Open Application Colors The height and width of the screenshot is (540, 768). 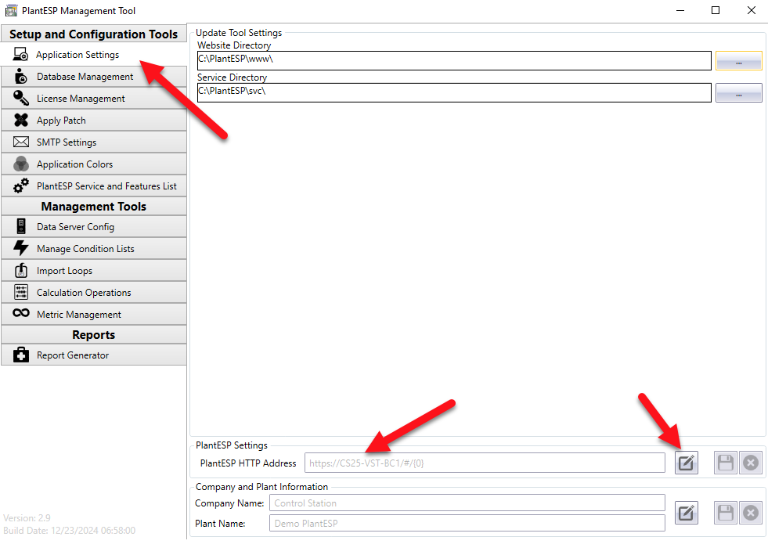coord(94,164)
